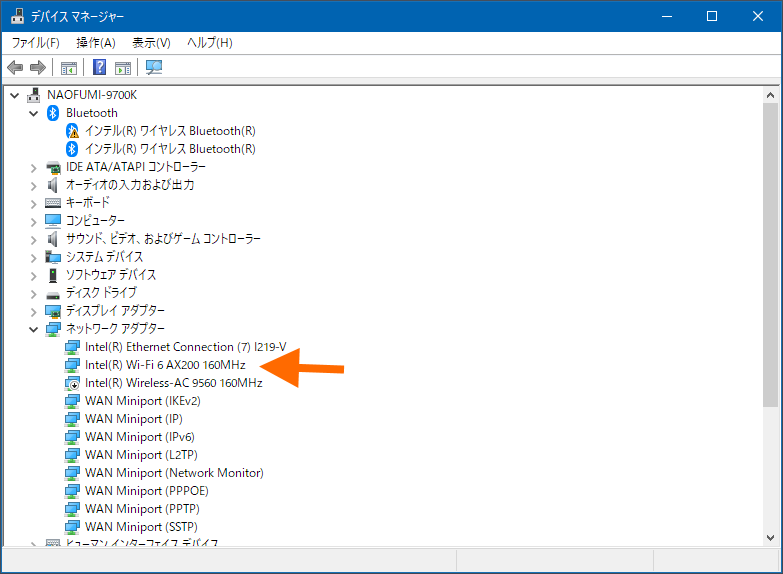Click the IDE ATA/ATAPI controller icon
The height and width of the screenshot is (574, 783).
click(x=53, y=167)
